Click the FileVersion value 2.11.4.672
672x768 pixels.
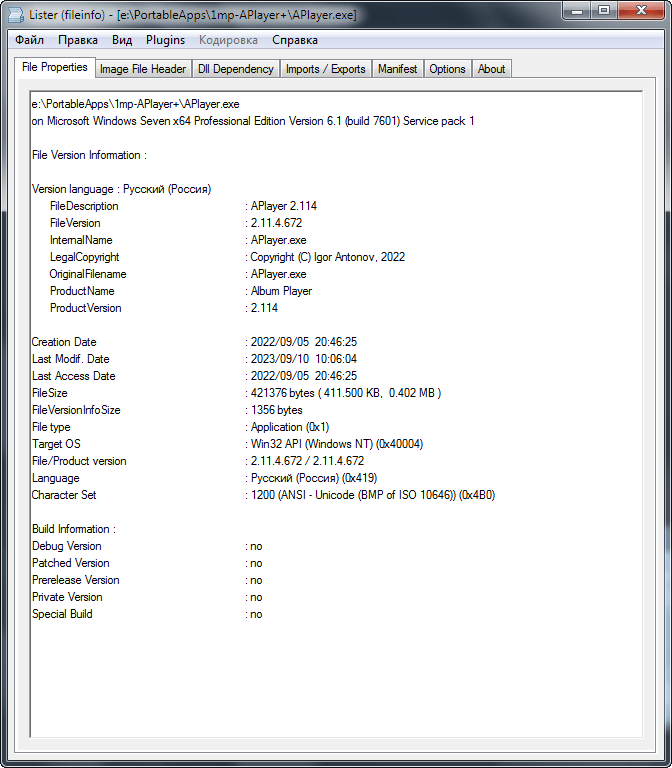click(276, 223)
